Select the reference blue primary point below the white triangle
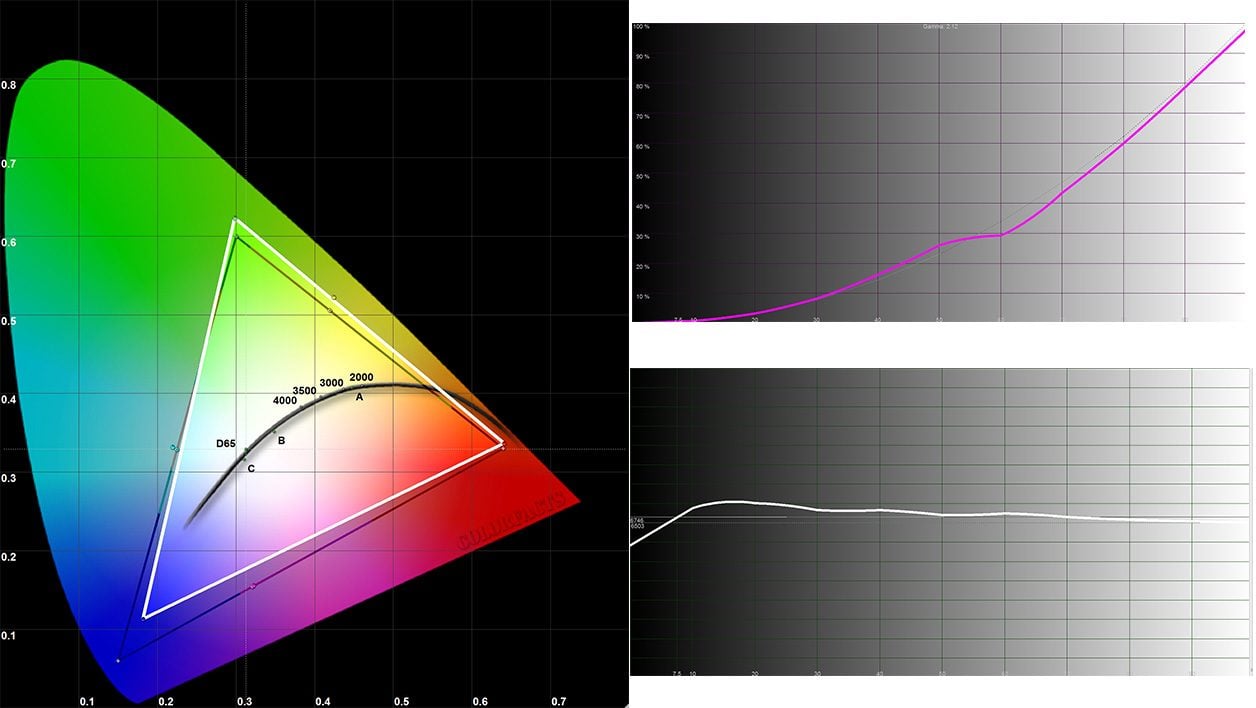The width and height of the screenshot is (1256, 708). [x=118, y=661]
